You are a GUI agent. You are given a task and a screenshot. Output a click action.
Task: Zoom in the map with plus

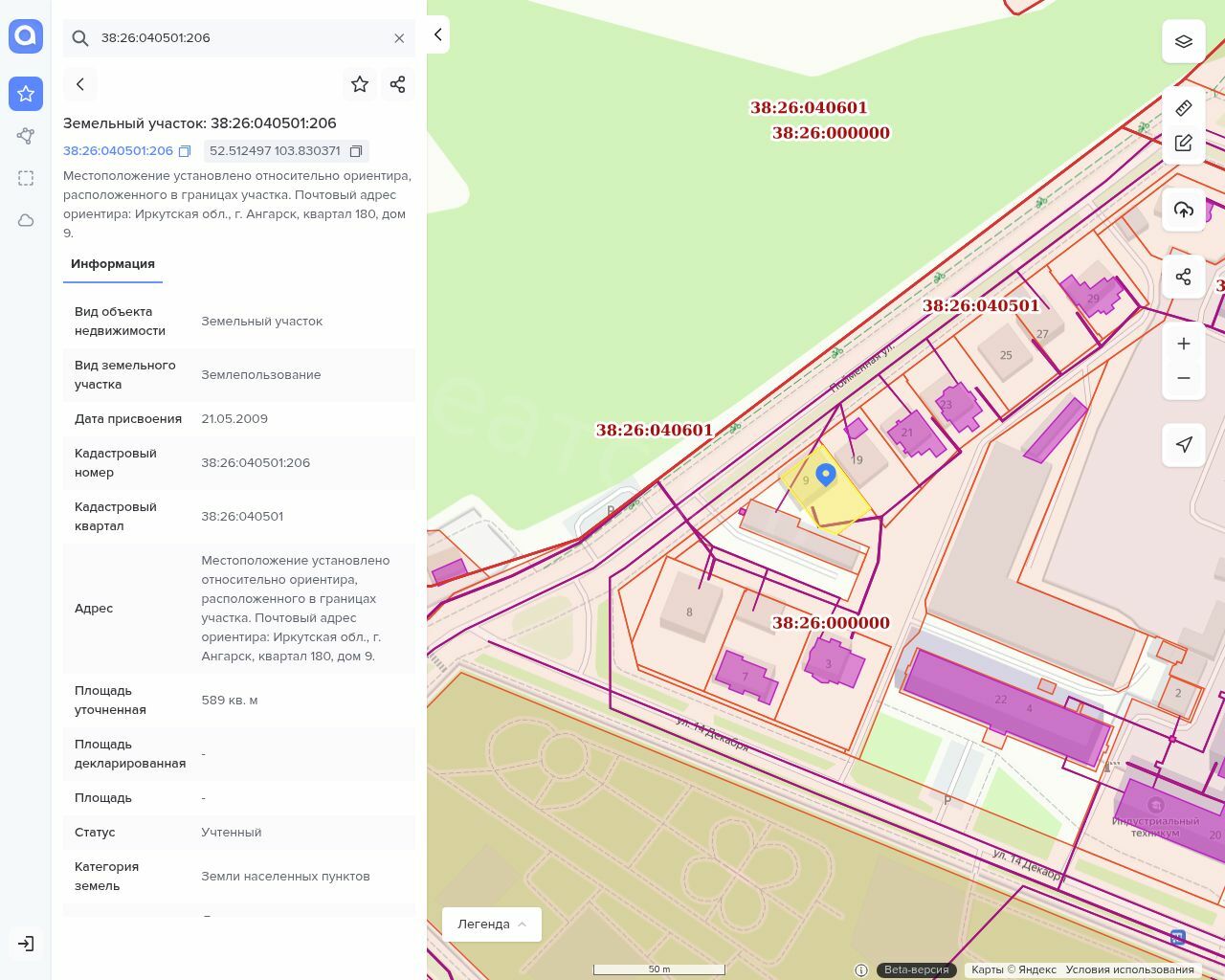pos(1184,344)
